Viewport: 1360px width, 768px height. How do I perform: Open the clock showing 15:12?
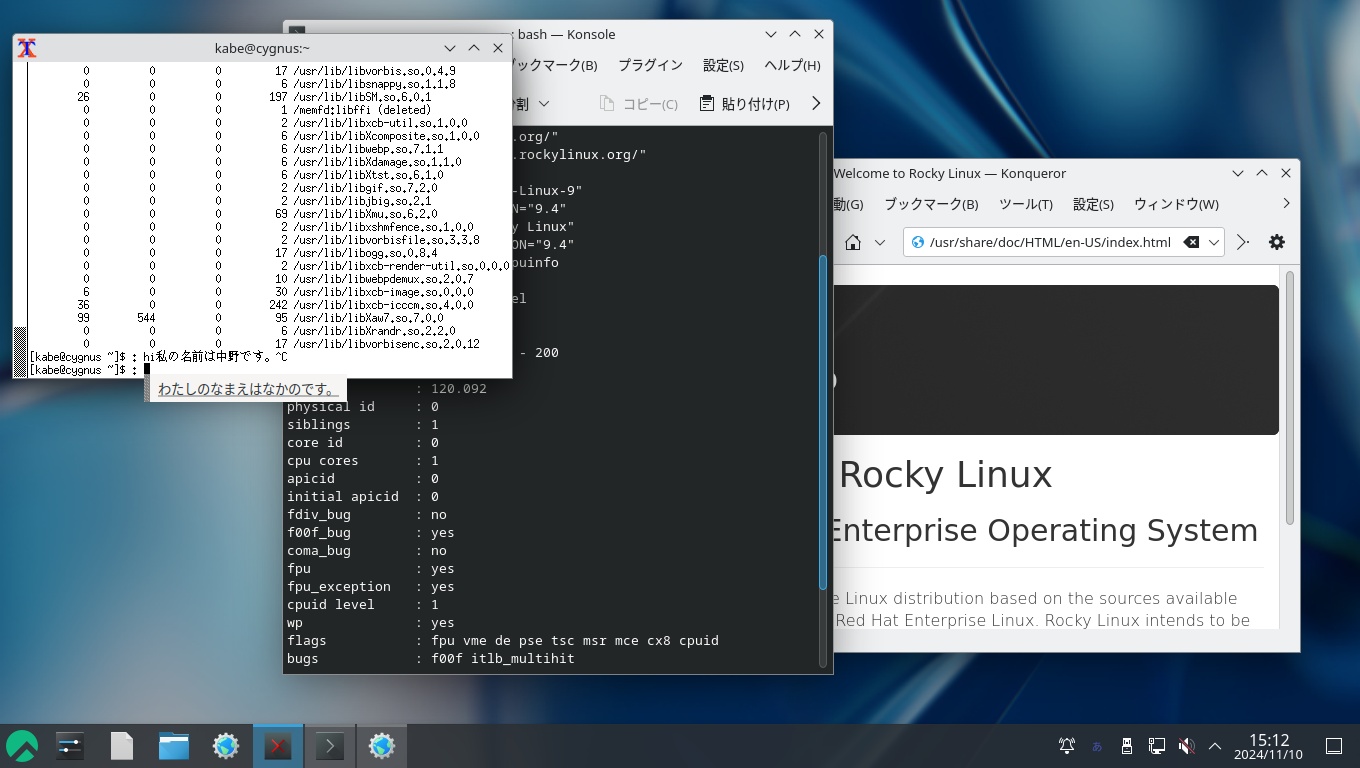click(x=1268, y=746)
